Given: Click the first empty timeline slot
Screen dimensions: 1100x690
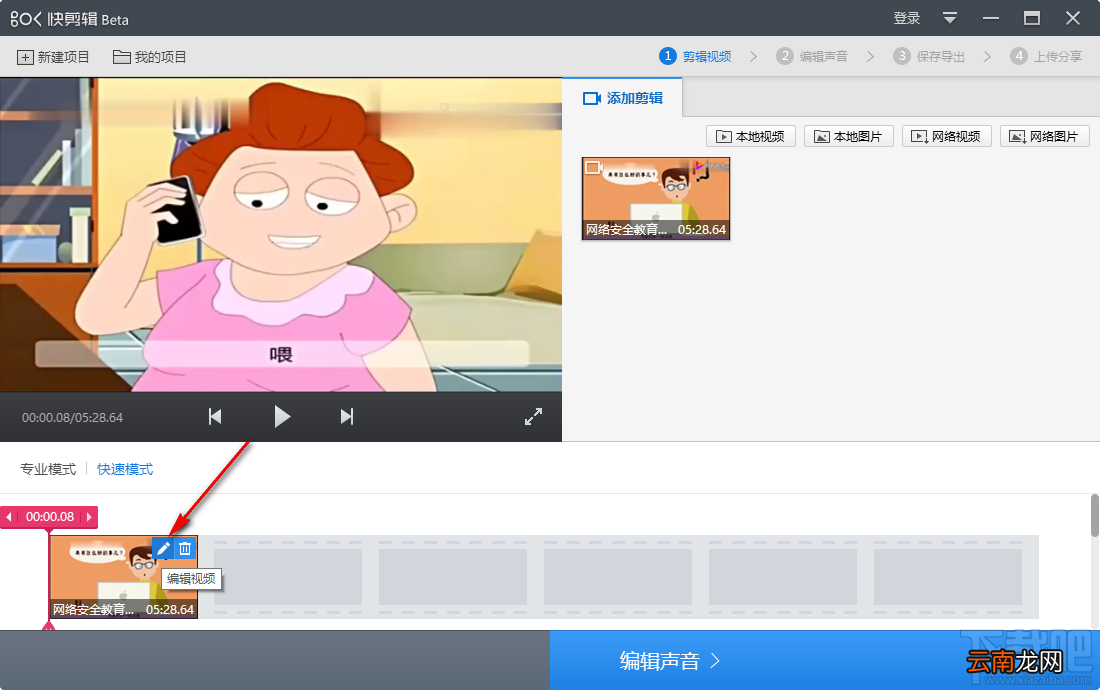Looking at the screenshot, I should click(x=288, y=576).
